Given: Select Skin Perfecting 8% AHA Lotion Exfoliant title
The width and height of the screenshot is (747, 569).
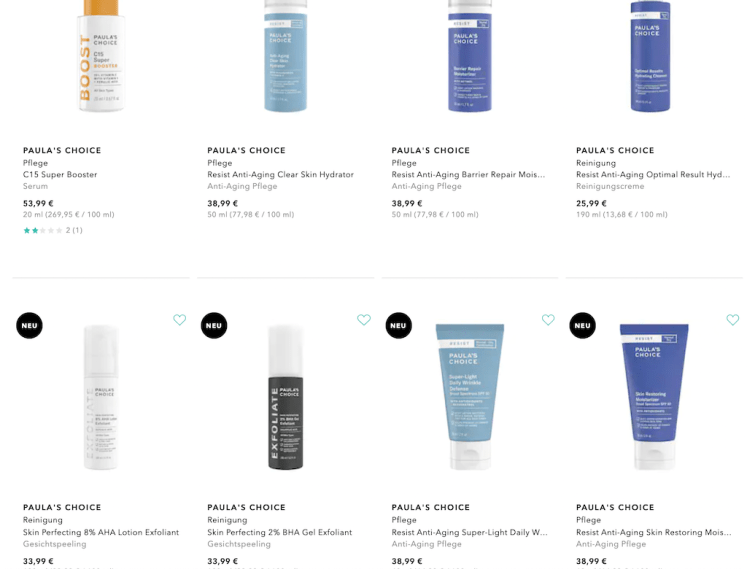Looking at the screenshot, I should pos(101,532).
